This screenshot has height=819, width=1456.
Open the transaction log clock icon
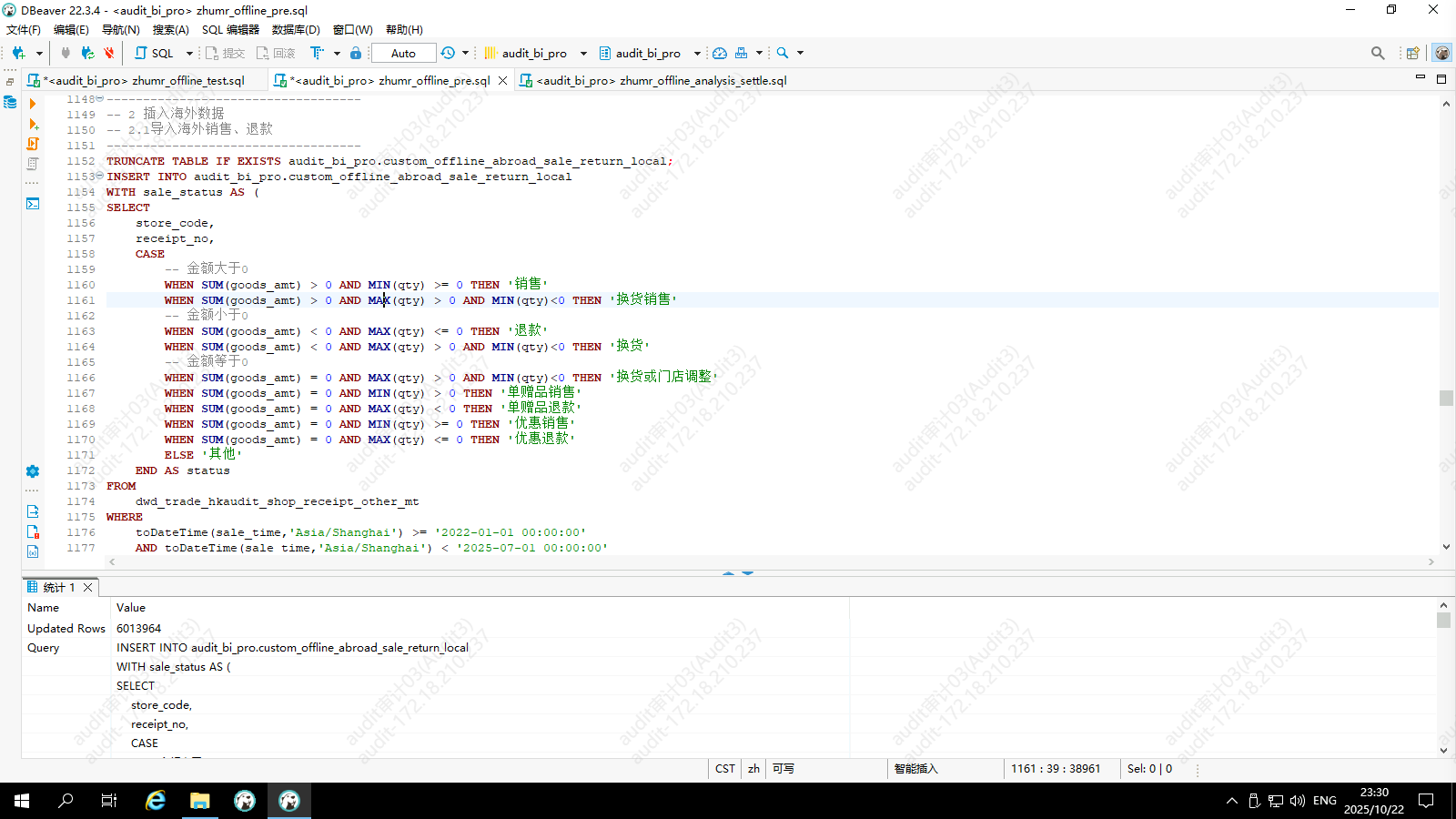448,53
